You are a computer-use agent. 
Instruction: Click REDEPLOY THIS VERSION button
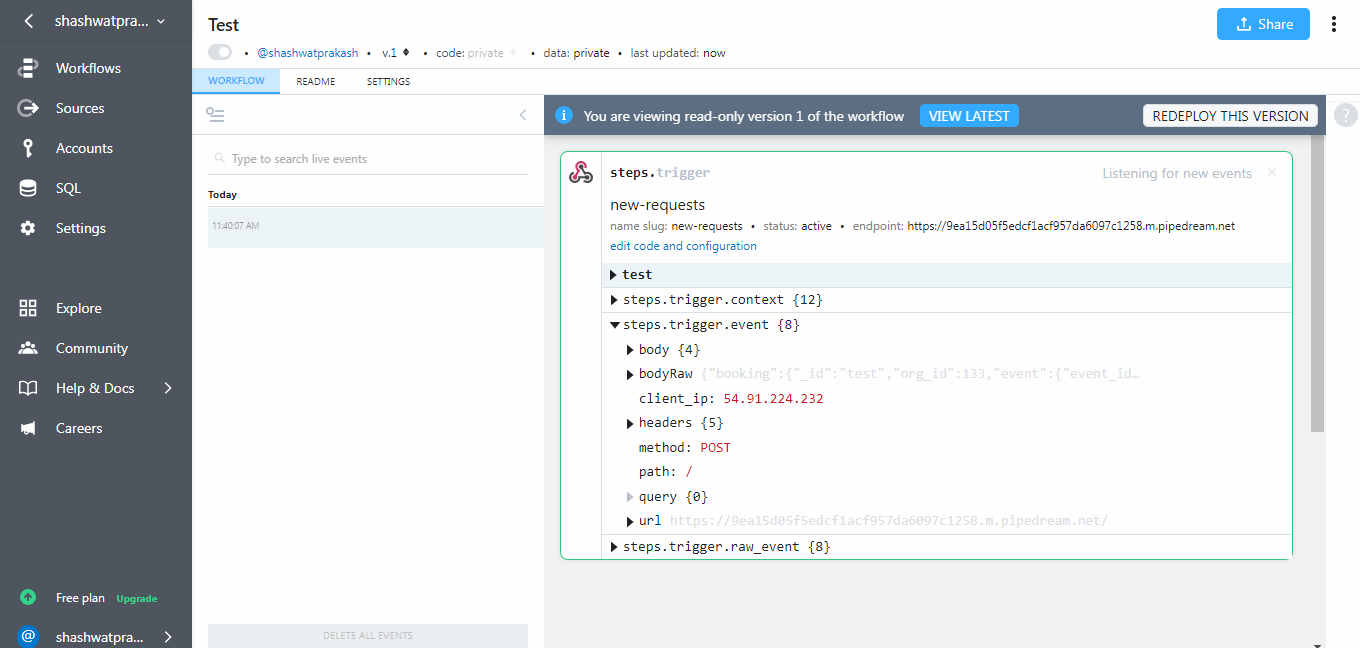coord(1230,116)
